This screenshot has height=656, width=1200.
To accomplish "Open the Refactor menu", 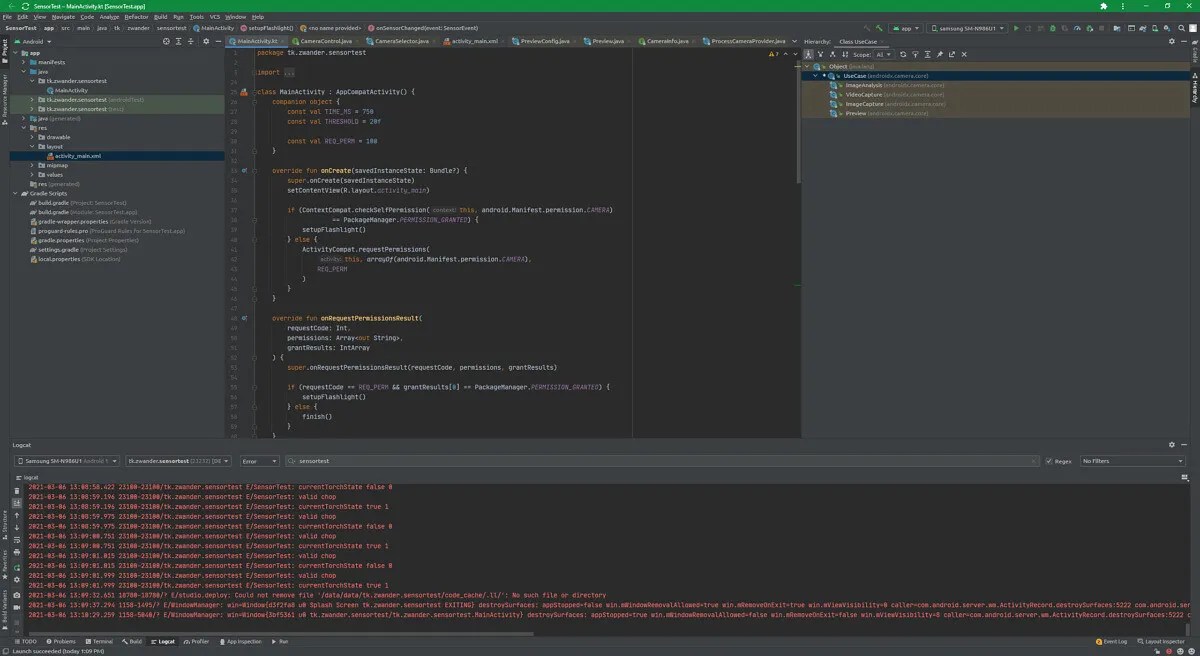I will tap(136, 17).
